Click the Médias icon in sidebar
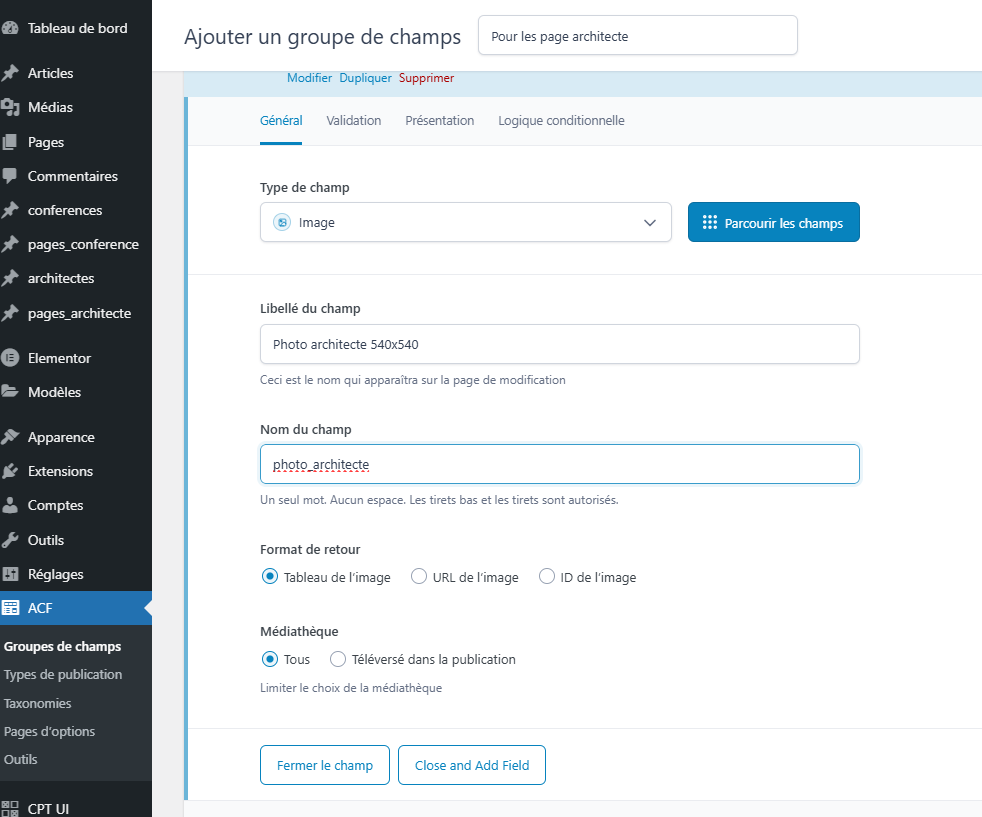982x817 pixels. (x=11, y=108)
